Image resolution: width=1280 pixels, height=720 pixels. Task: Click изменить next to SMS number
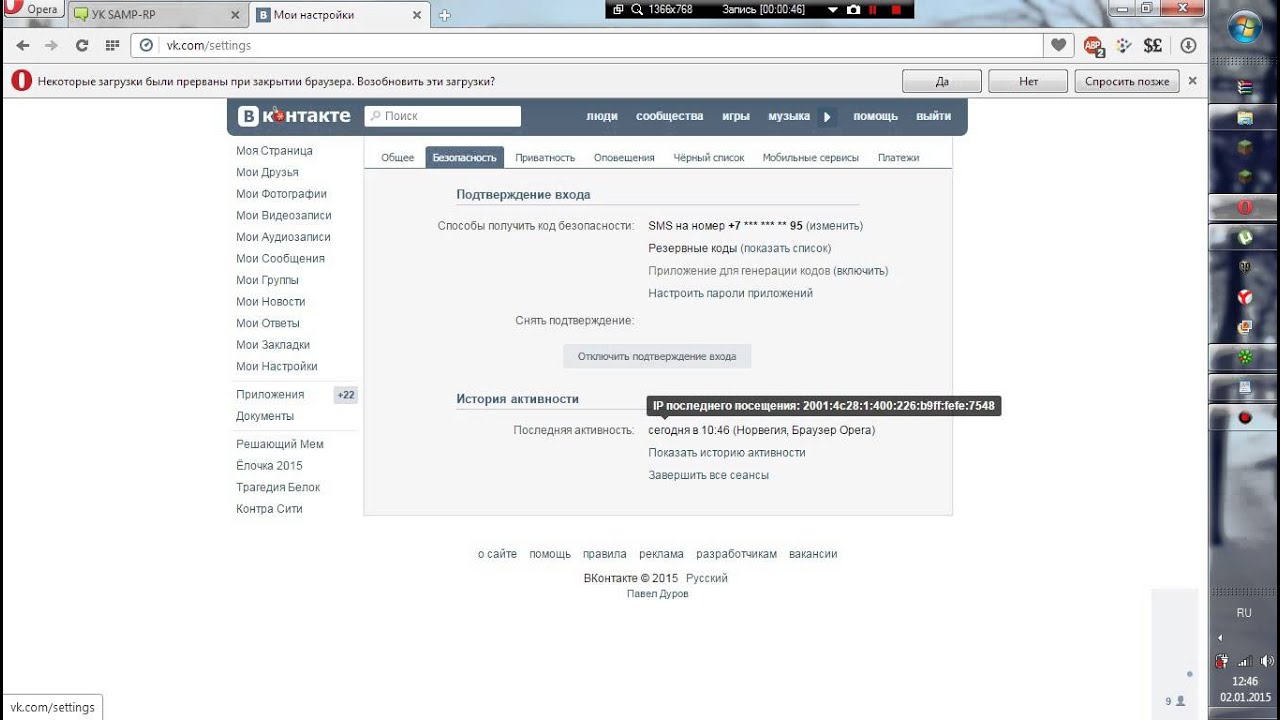834,226
